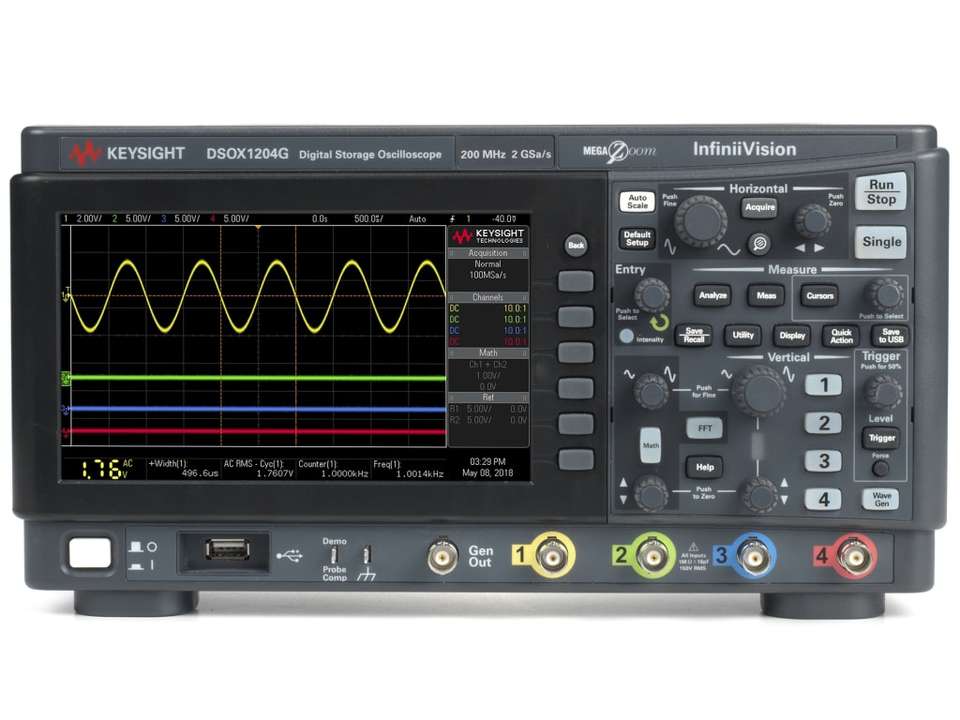Activate the horizontal zoom magnifier key
The width and height of the screenshot is (960, 720).
(x=759, y=244)
